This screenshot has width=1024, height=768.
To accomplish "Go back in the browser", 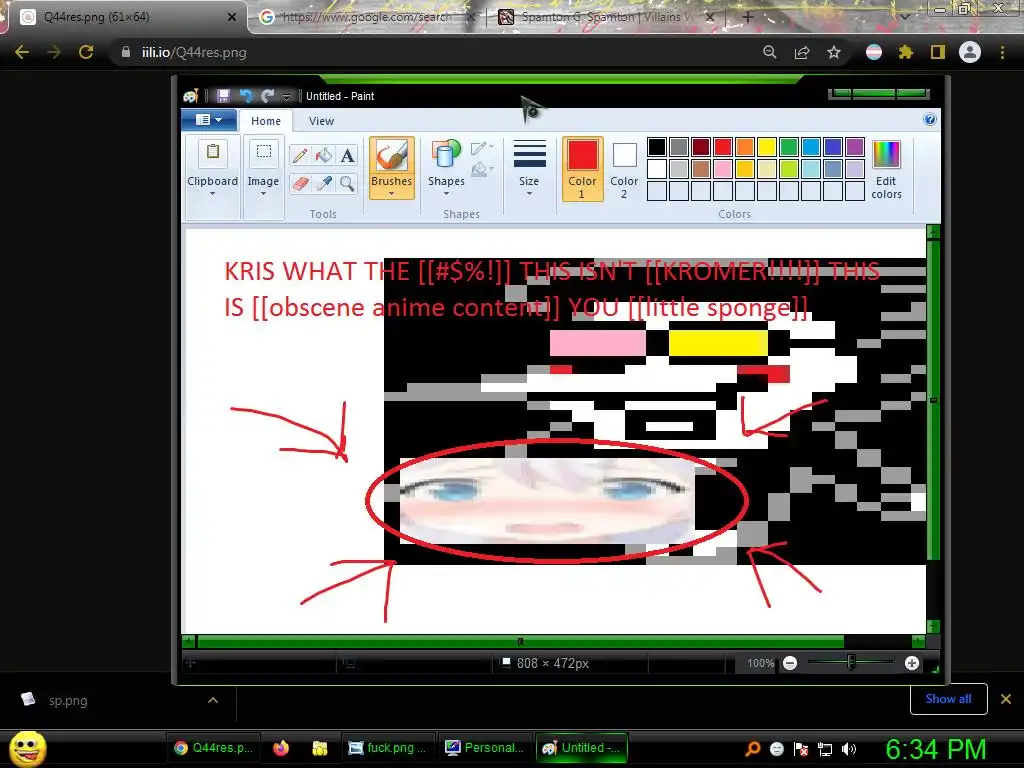I will [x=22, y=52].
